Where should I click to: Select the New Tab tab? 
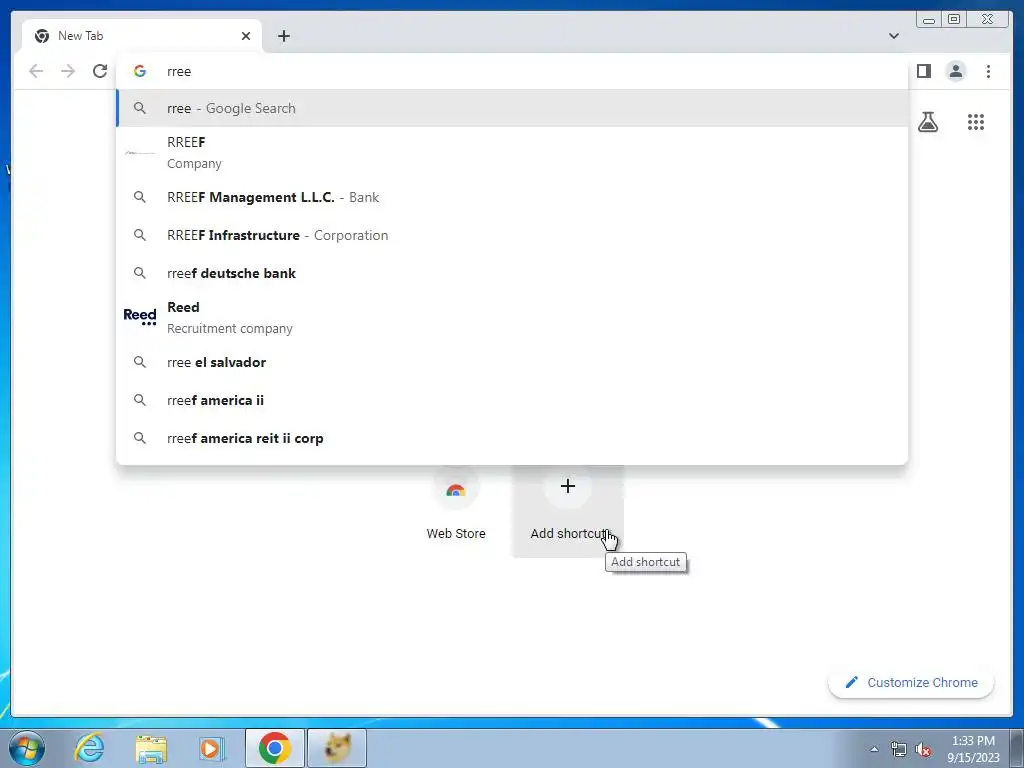142,36
